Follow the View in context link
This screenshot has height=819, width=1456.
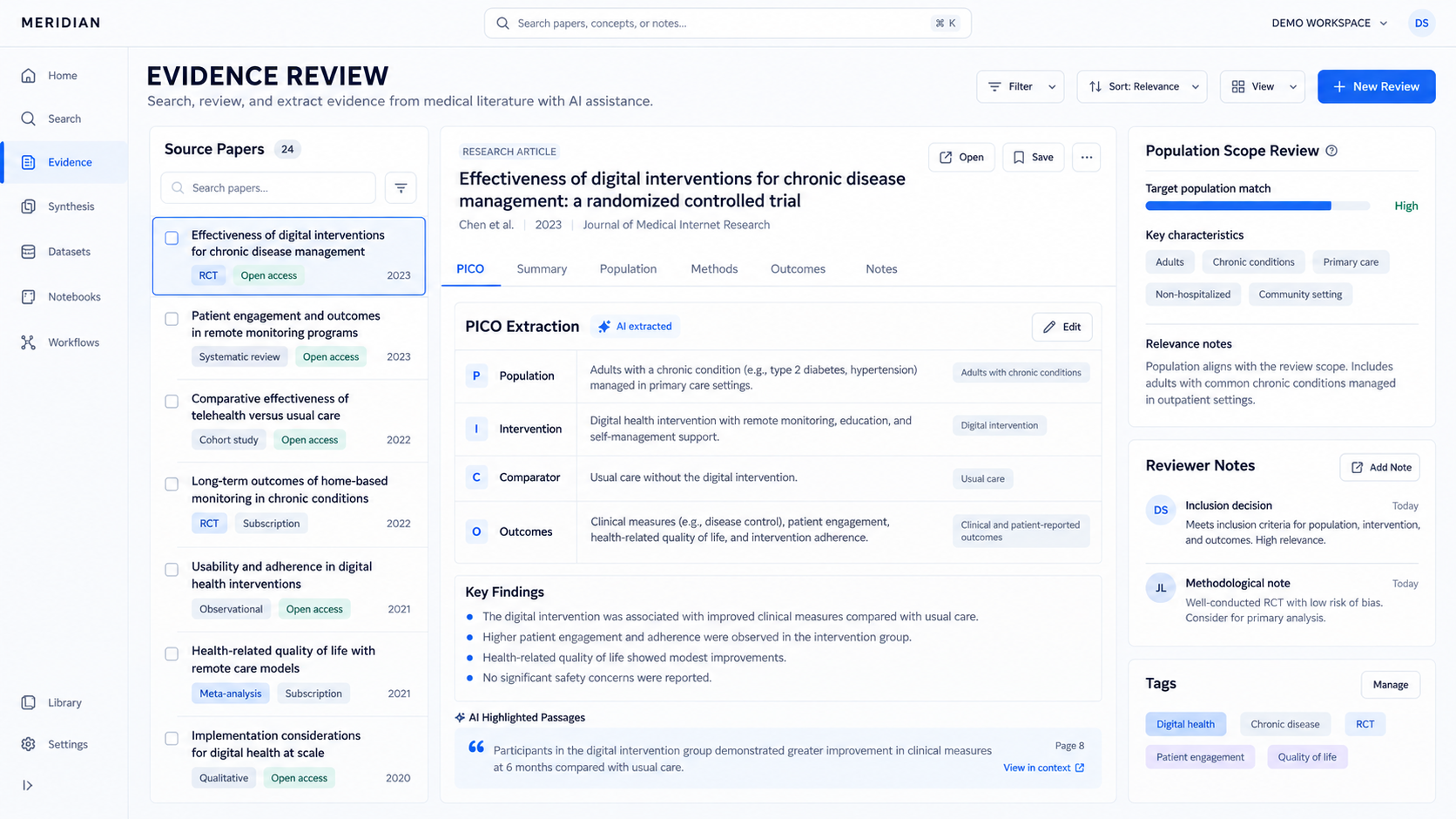point(1044,768)
